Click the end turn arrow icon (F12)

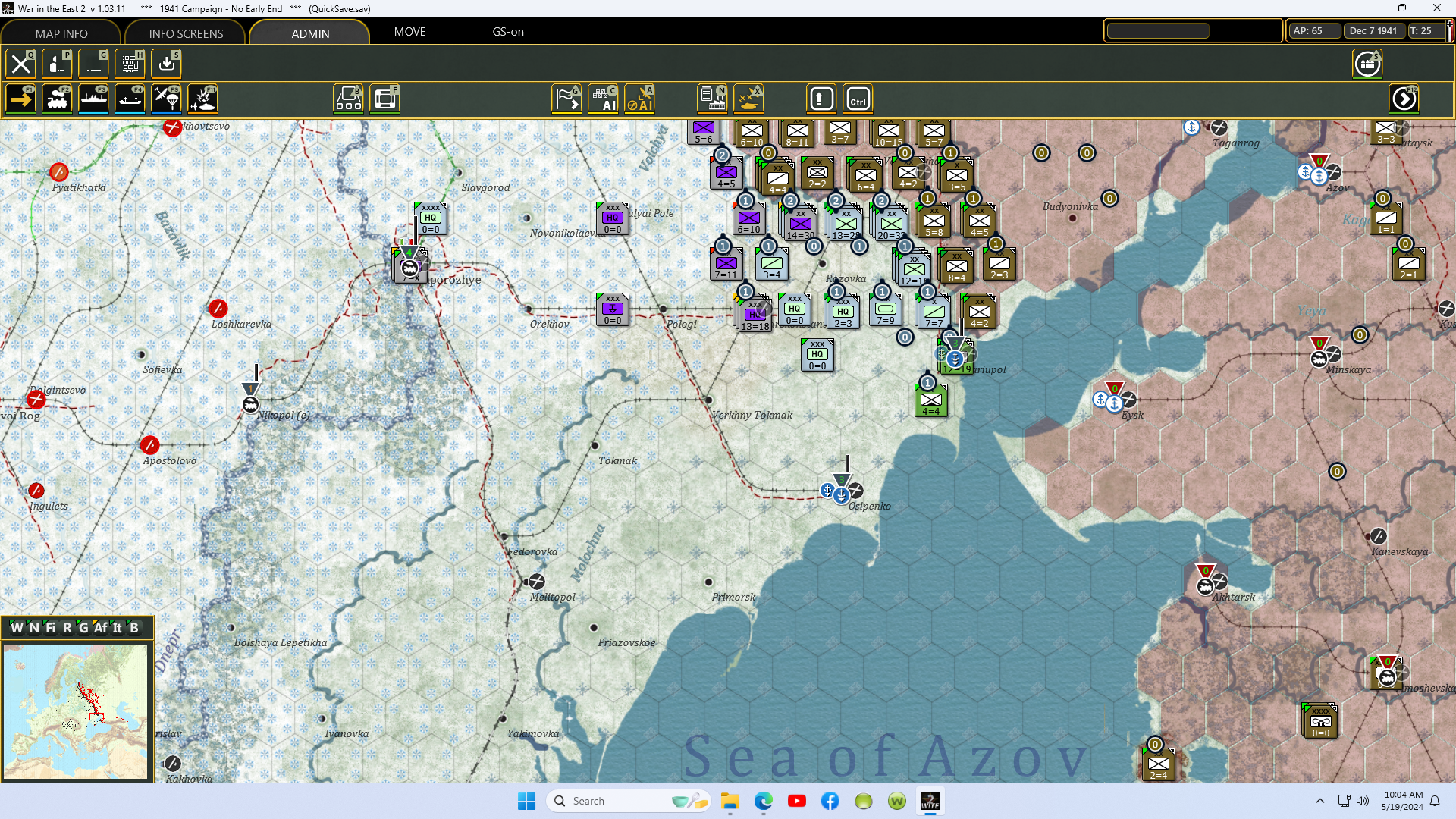pyautogui.click(x=1404, y=99)
